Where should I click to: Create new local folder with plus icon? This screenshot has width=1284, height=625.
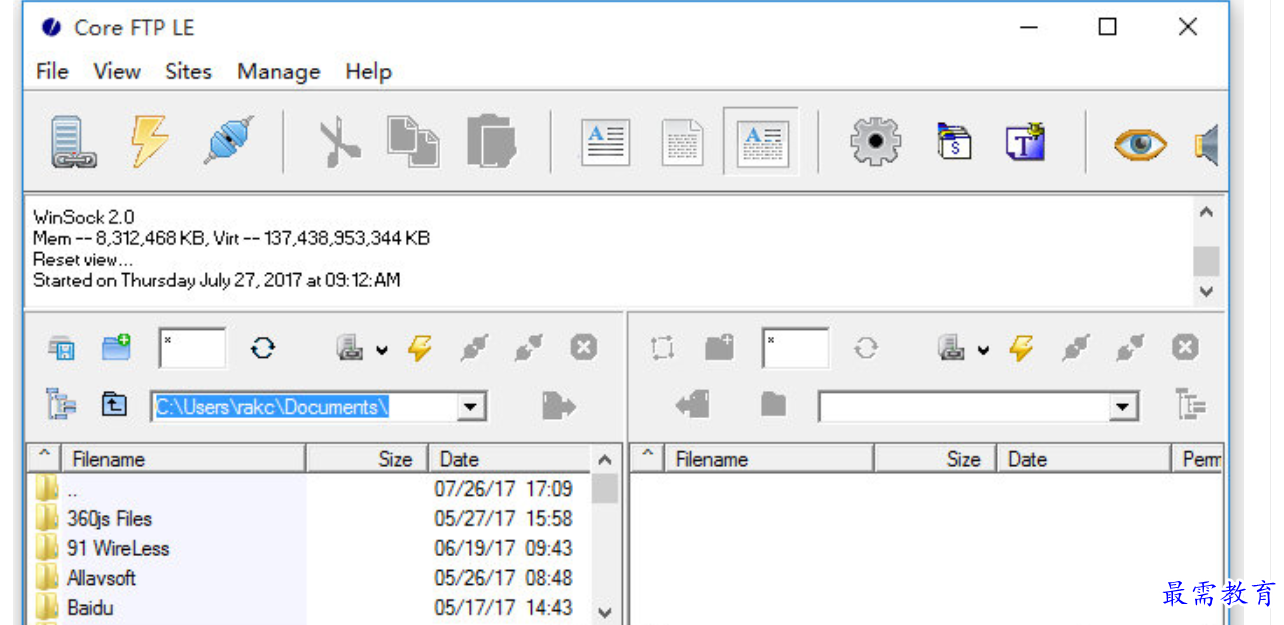117,347
